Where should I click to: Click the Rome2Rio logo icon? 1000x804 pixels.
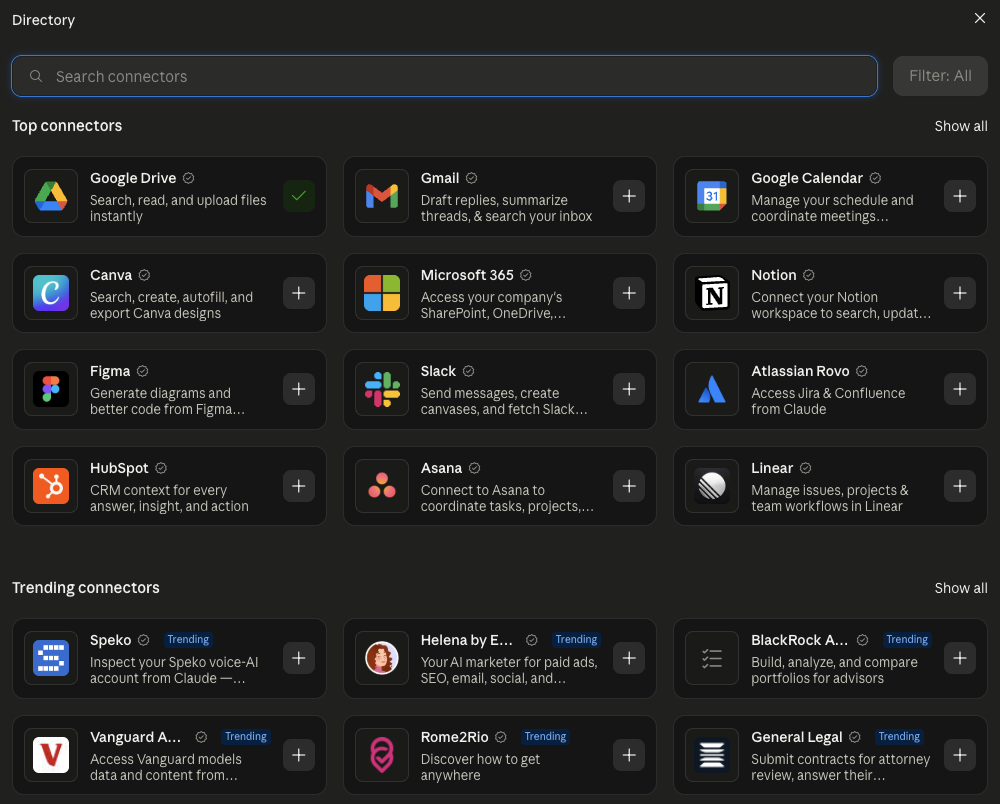pyautogui.click(x=382, y=755)
